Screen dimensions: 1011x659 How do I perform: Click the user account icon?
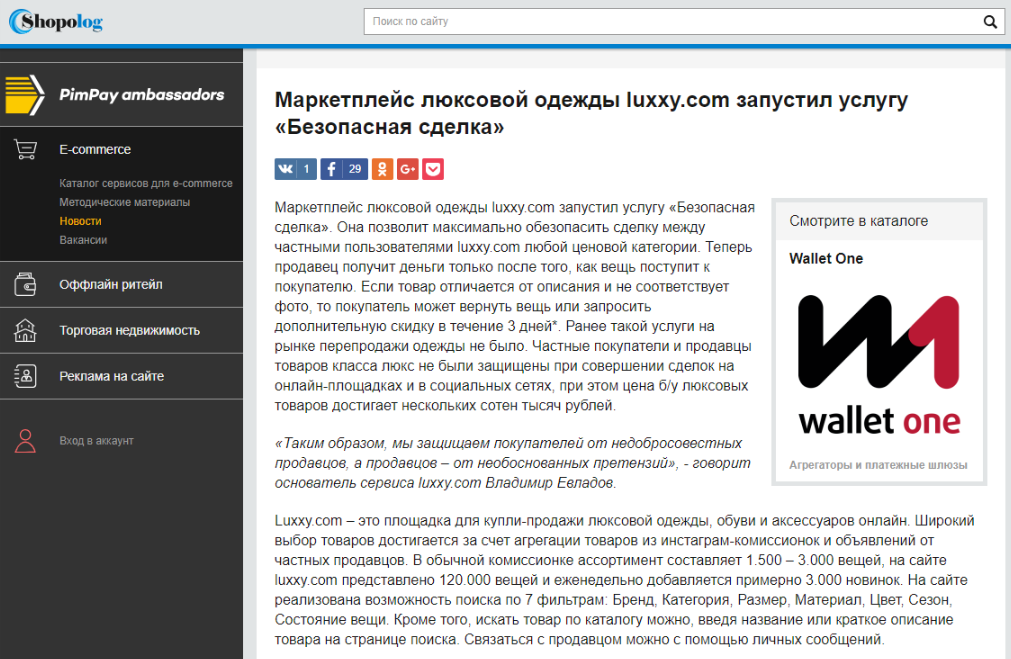click(26, 440)
